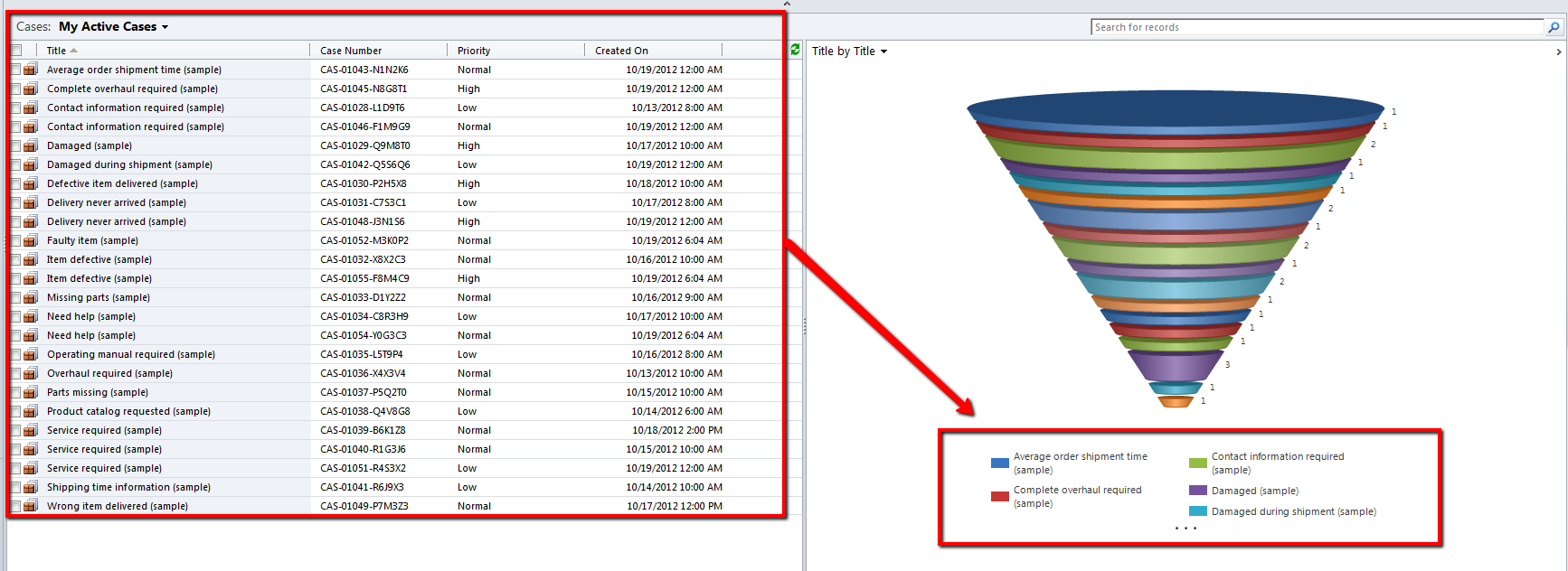This screenshot has height=571, width=1568.
Task: Click case icon for CAS-01045-N8G8T1 row
Action: tap(30, 89)
